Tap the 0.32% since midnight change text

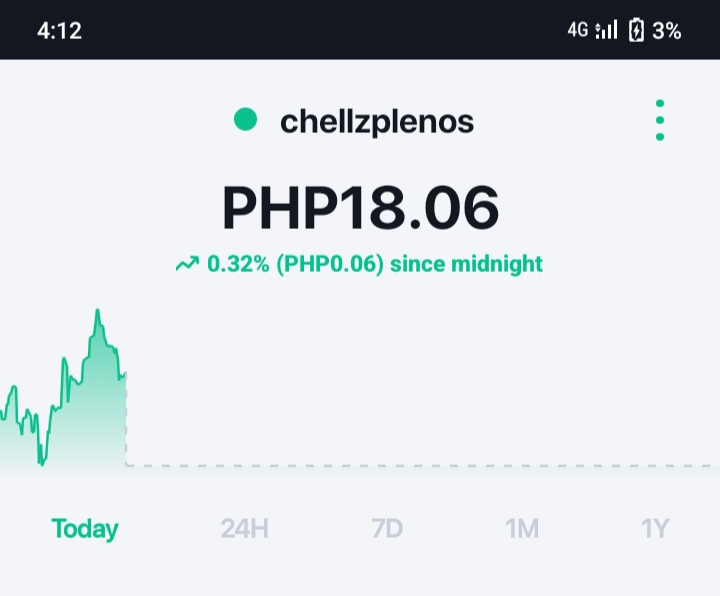click(x=375, y=264)
